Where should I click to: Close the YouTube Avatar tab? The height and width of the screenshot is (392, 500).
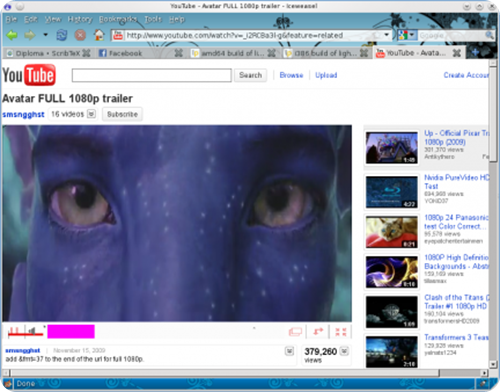(457, 53)
